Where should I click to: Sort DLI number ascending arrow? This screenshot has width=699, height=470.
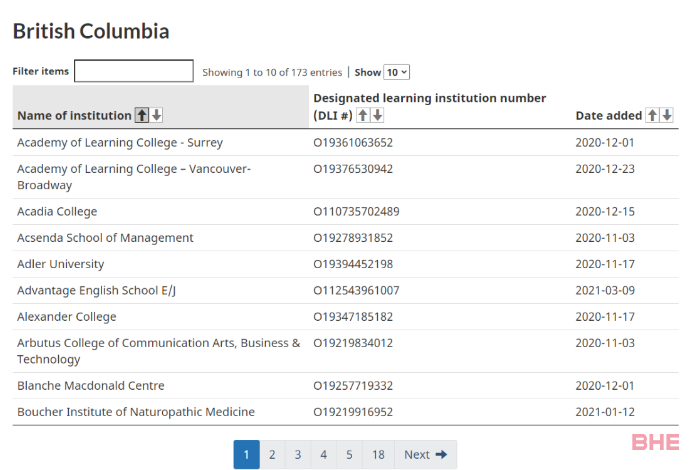click(x=363, y=115)
